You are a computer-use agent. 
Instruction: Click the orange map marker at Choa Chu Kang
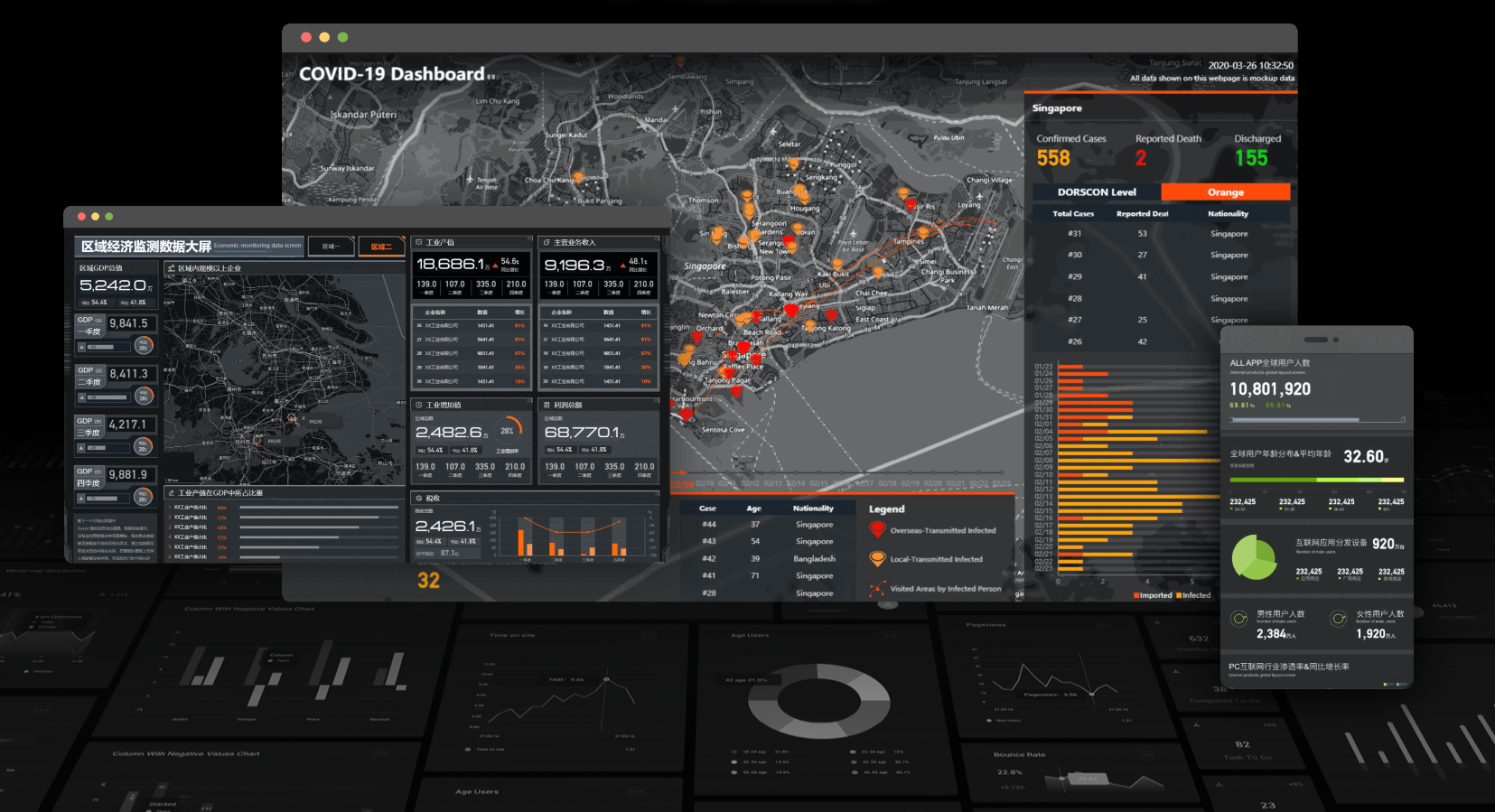578,178
